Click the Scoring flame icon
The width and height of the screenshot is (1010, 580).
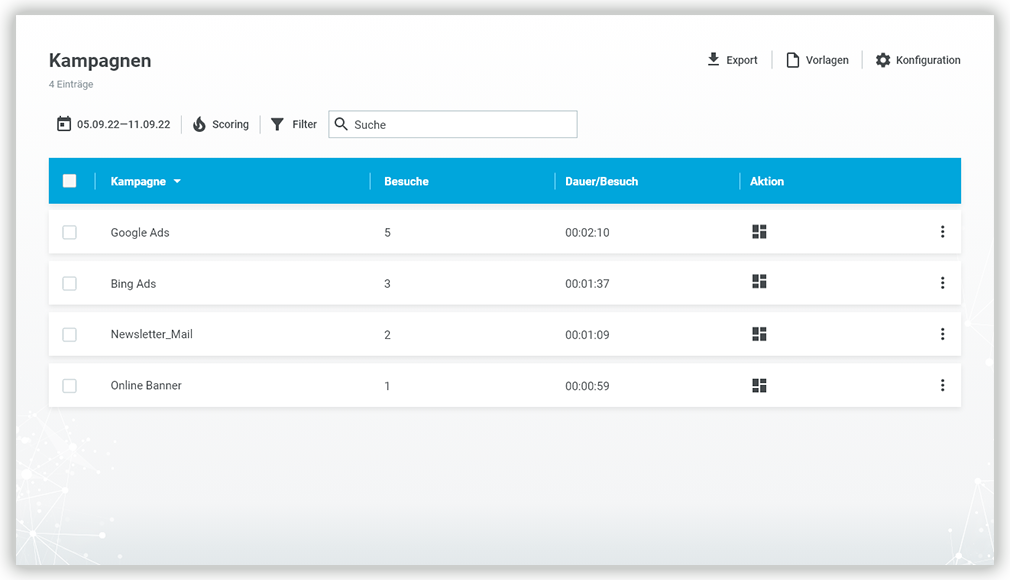click(199, 124)
